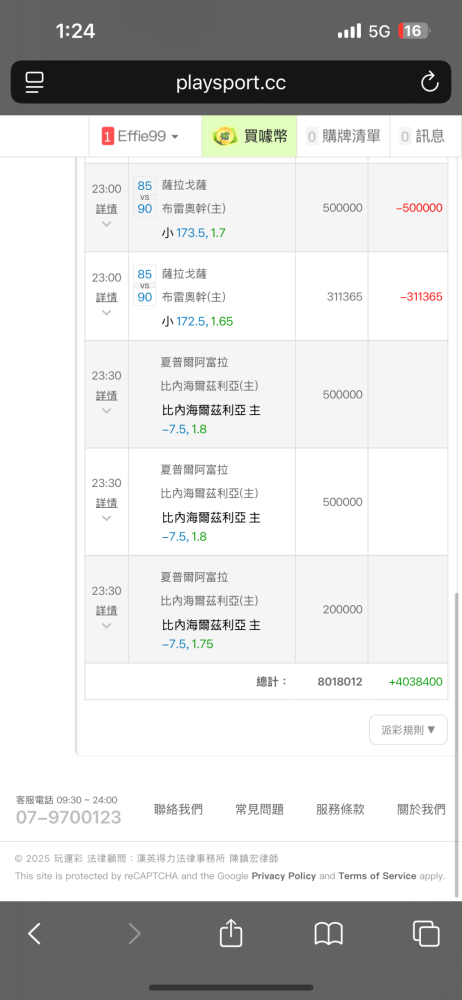Open the 服務條款 link
Screen dimensions: 462x1000
tap(340, 810)
